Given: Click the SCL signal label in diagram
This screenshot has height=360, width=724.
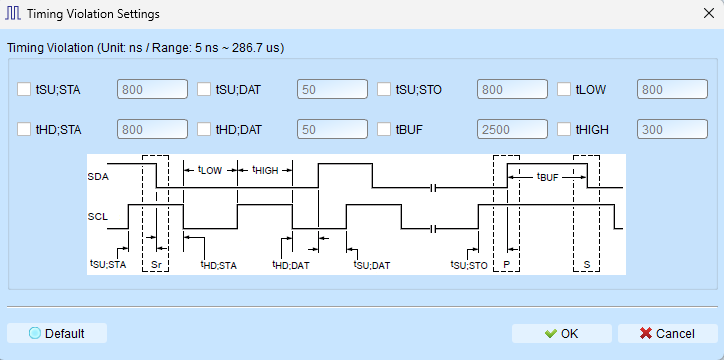Looking at the screenshot, I should coord(97,216).
